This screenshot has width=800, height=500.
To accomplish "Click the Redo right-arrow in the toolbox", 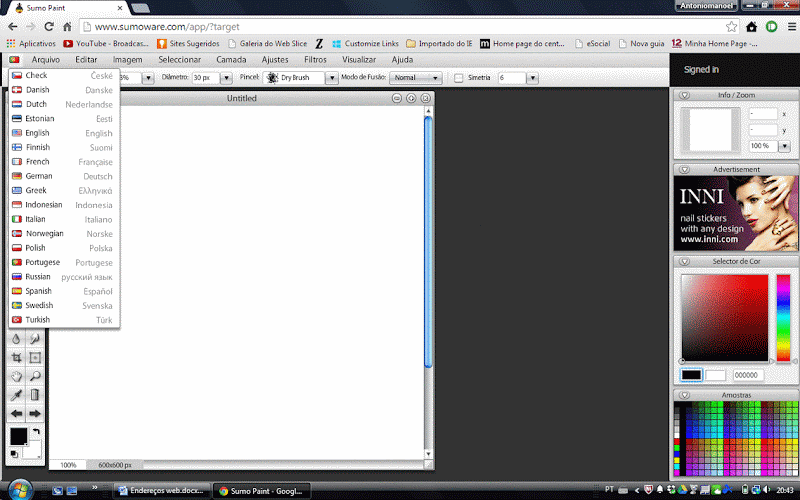I will click(x=35, y=413).
